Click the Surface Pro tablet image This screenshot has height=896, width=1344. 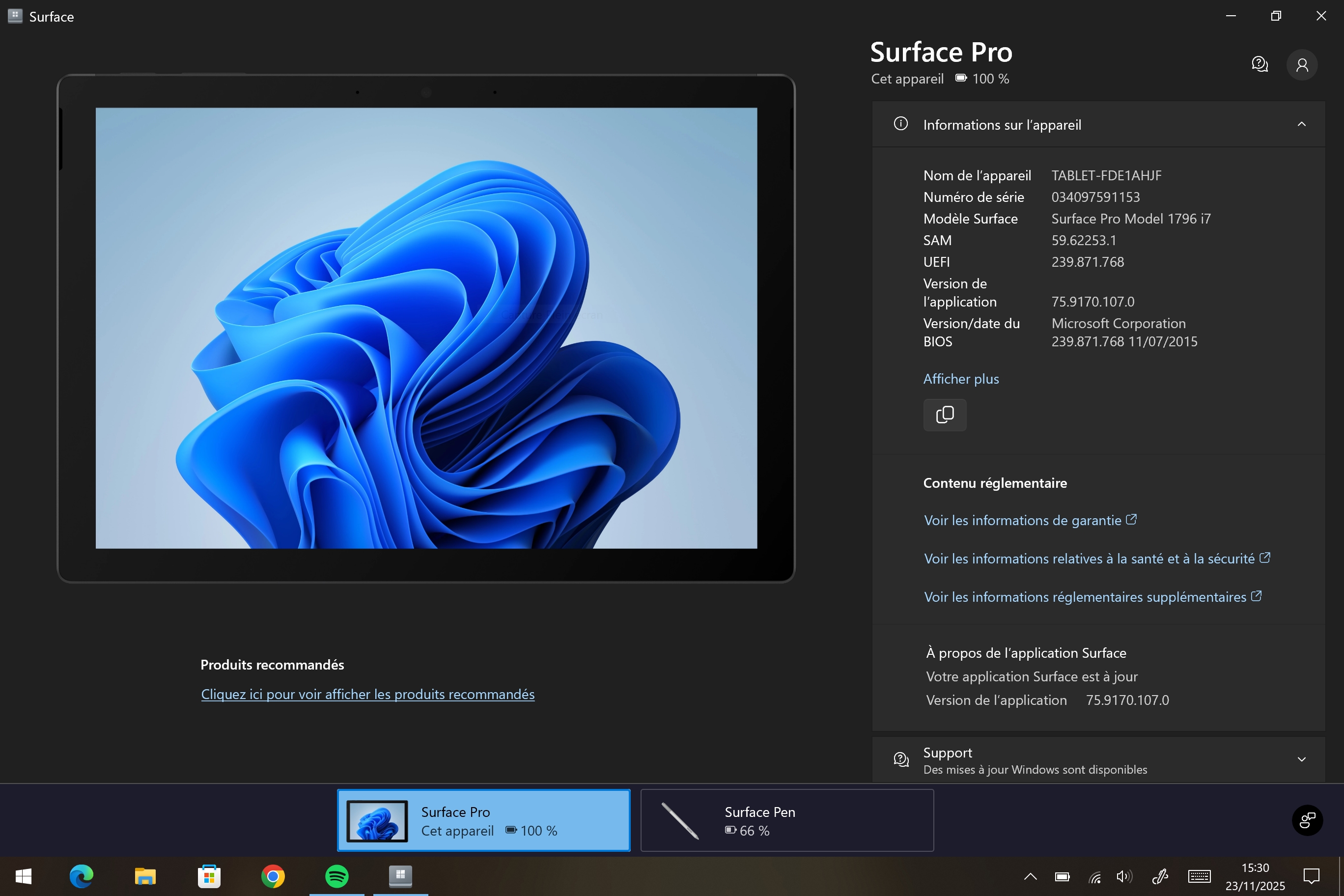click(x=426, y=328)
